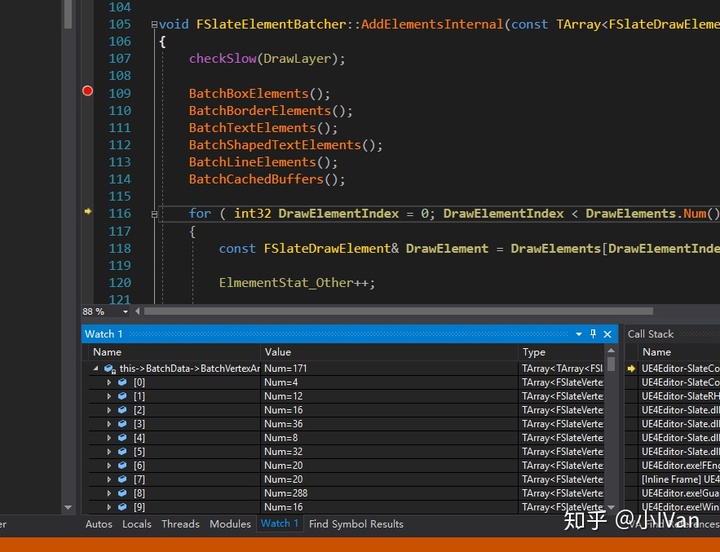This screenshot has width=720, height=552.
Task: Expand watch element [1]
Action: tap(109, 396)
